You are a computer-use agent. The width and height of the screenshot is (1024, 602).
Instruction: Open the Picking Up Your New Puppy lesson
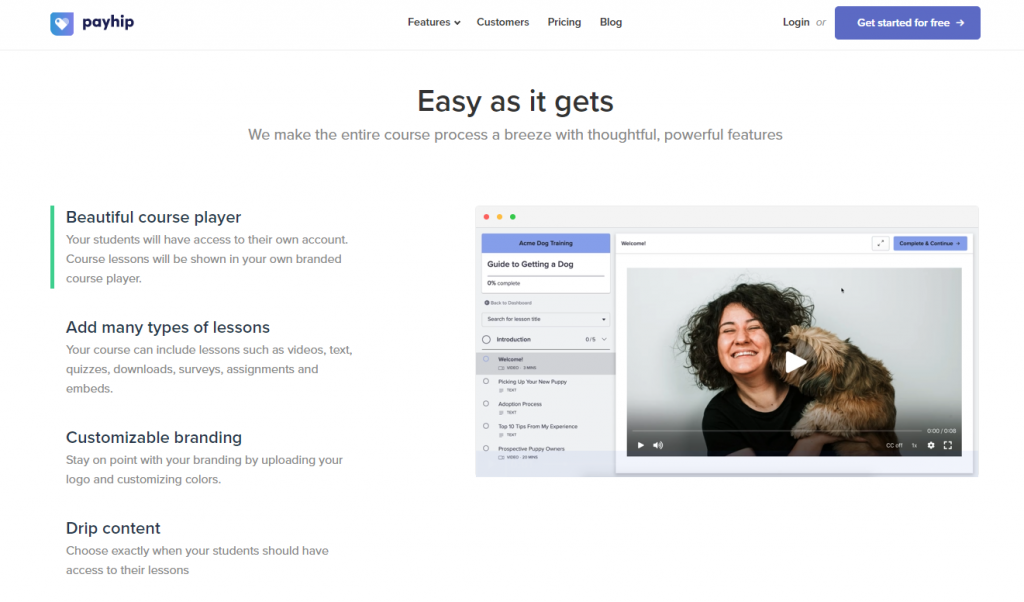(x=532, y=382)
